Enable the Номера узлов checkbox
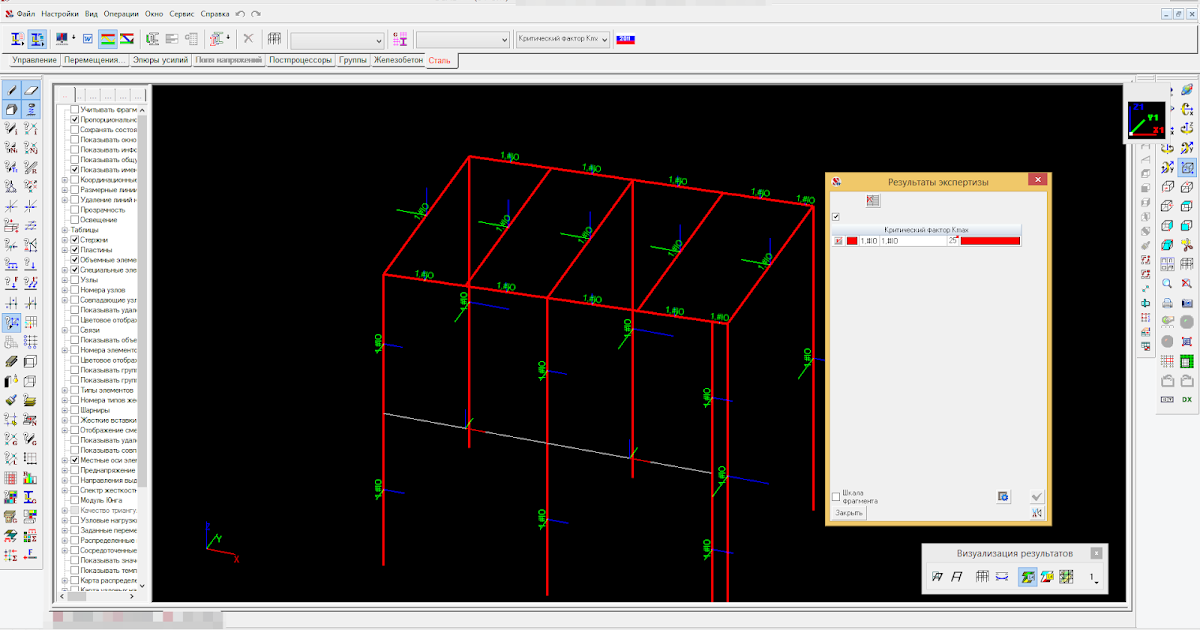The image size is (1200, 630). pos(75,290)
